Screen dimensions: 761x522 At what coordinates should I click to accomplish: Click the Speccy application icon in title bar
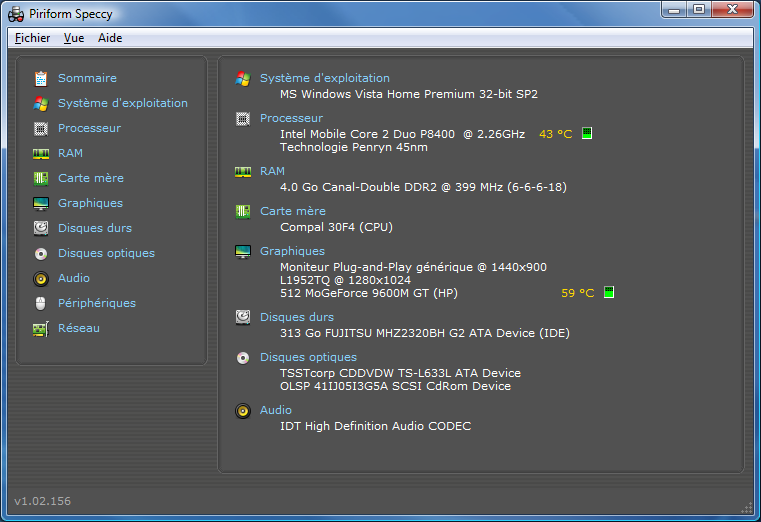coord(16,14)
